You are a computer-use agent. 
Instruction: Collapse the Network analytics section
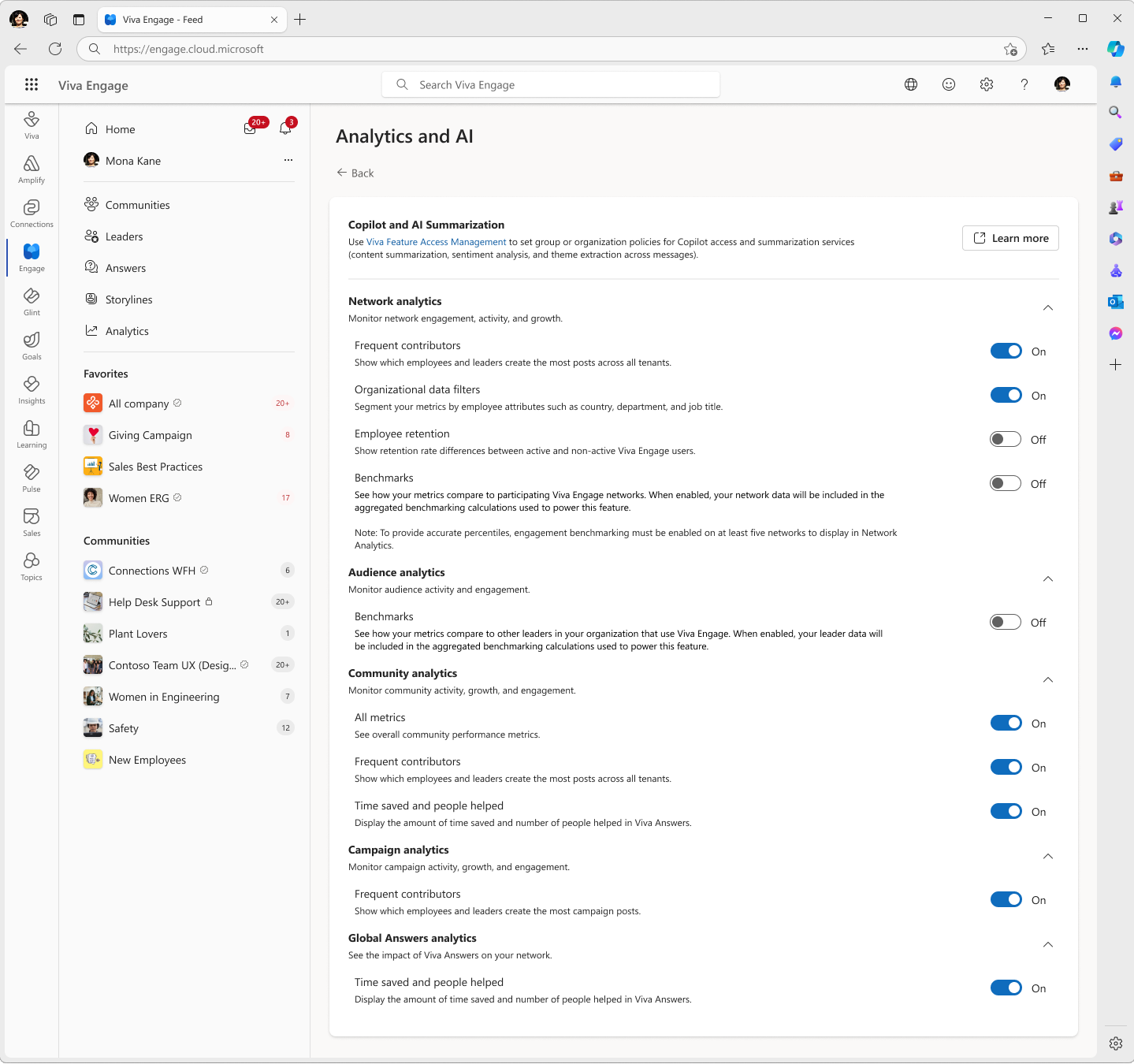[x=1048, y=307]
